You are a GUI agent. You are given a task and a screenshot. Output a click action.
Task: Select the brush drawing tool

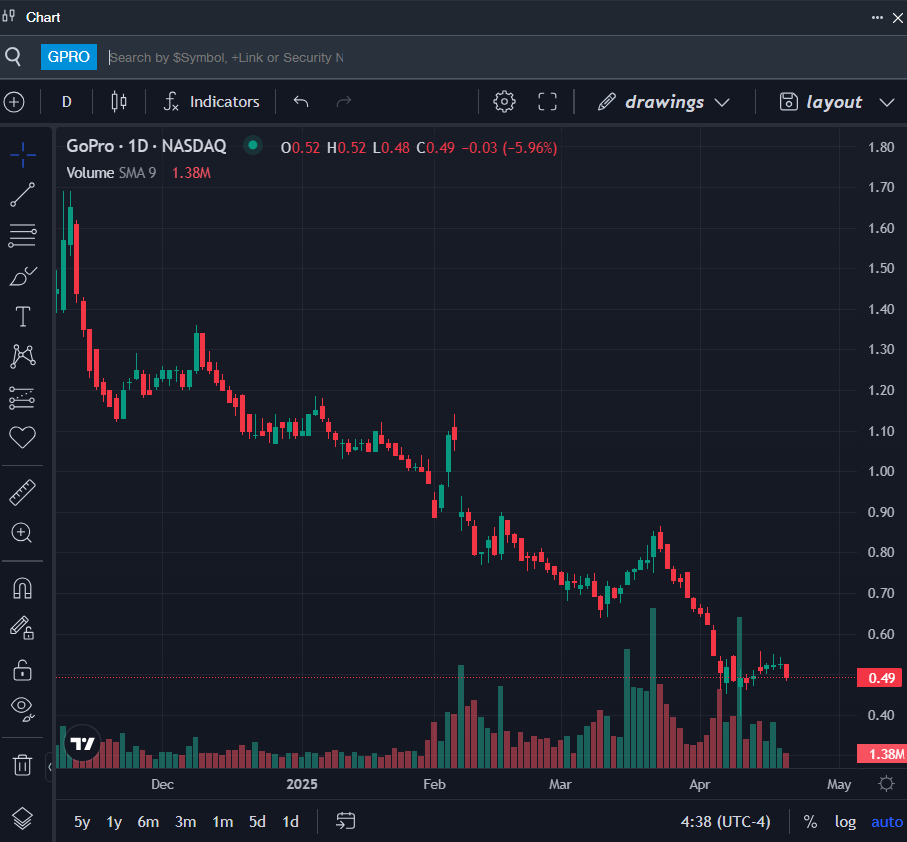pos(23,276)
